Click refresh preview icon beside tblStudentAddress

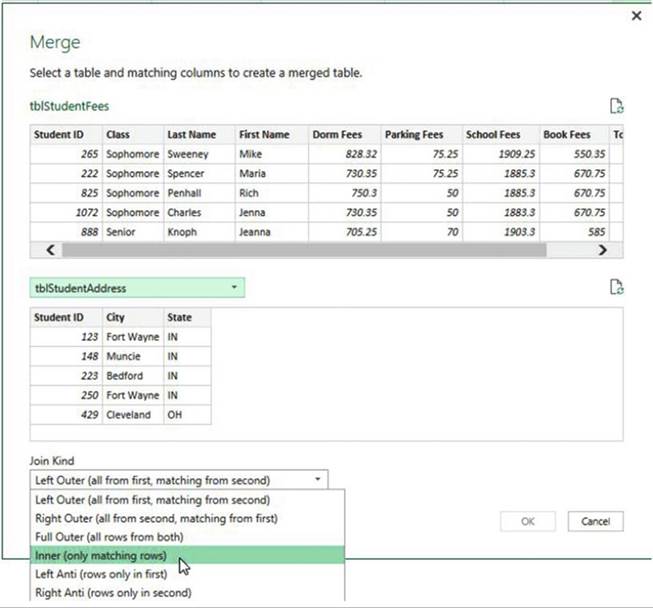click(x=616, y=288)
